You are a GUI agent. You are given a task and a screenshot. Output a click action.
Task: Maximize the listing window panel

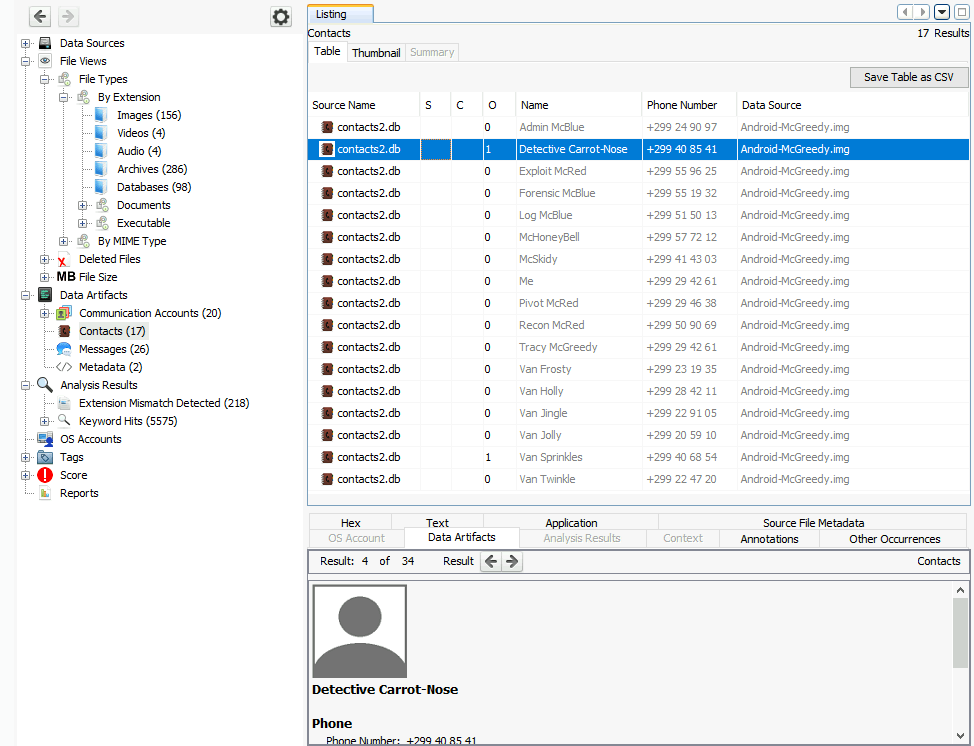pyautogui.click(x=962, y=12)
